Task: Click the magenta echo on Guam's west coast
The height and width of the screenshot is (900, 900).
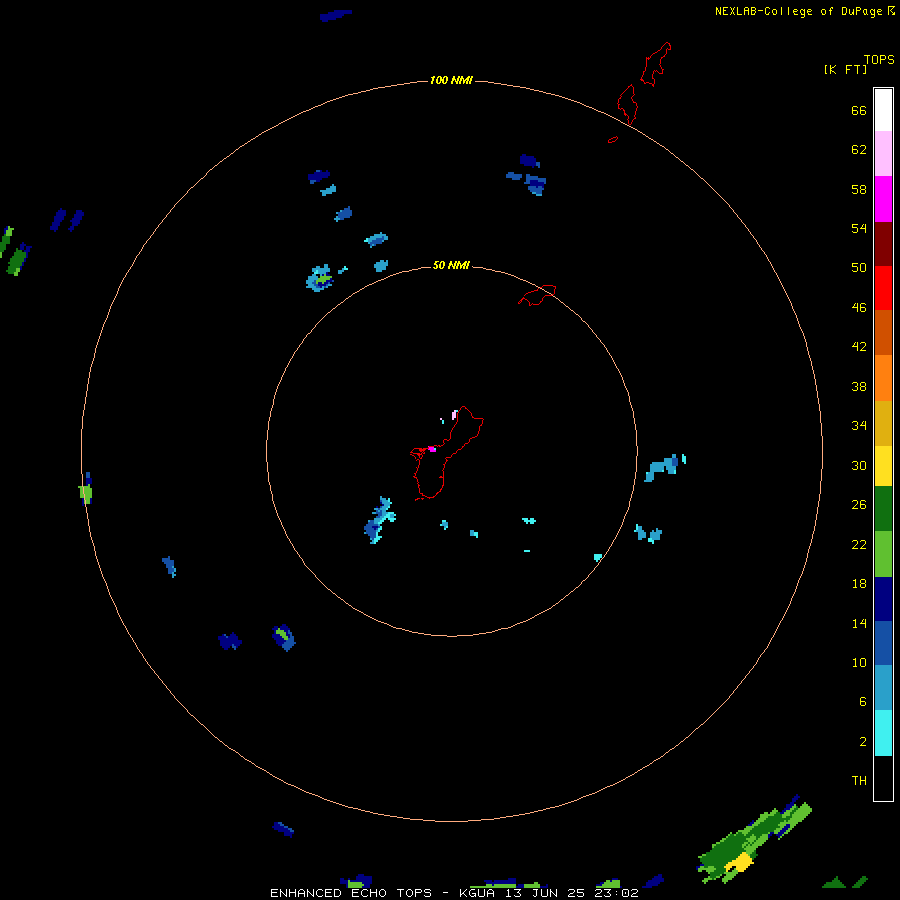Action: [432, 449]
